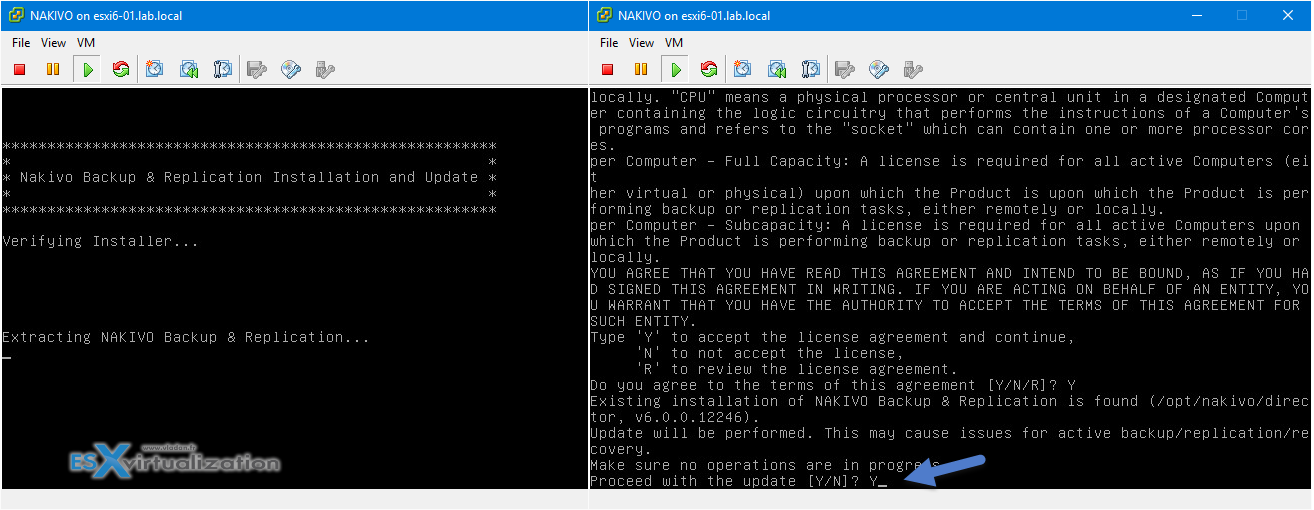Viewport: 1314px width, 510px height.
Task: Open View menu in right NAKIVO window
Action: [x=642, y=43]
